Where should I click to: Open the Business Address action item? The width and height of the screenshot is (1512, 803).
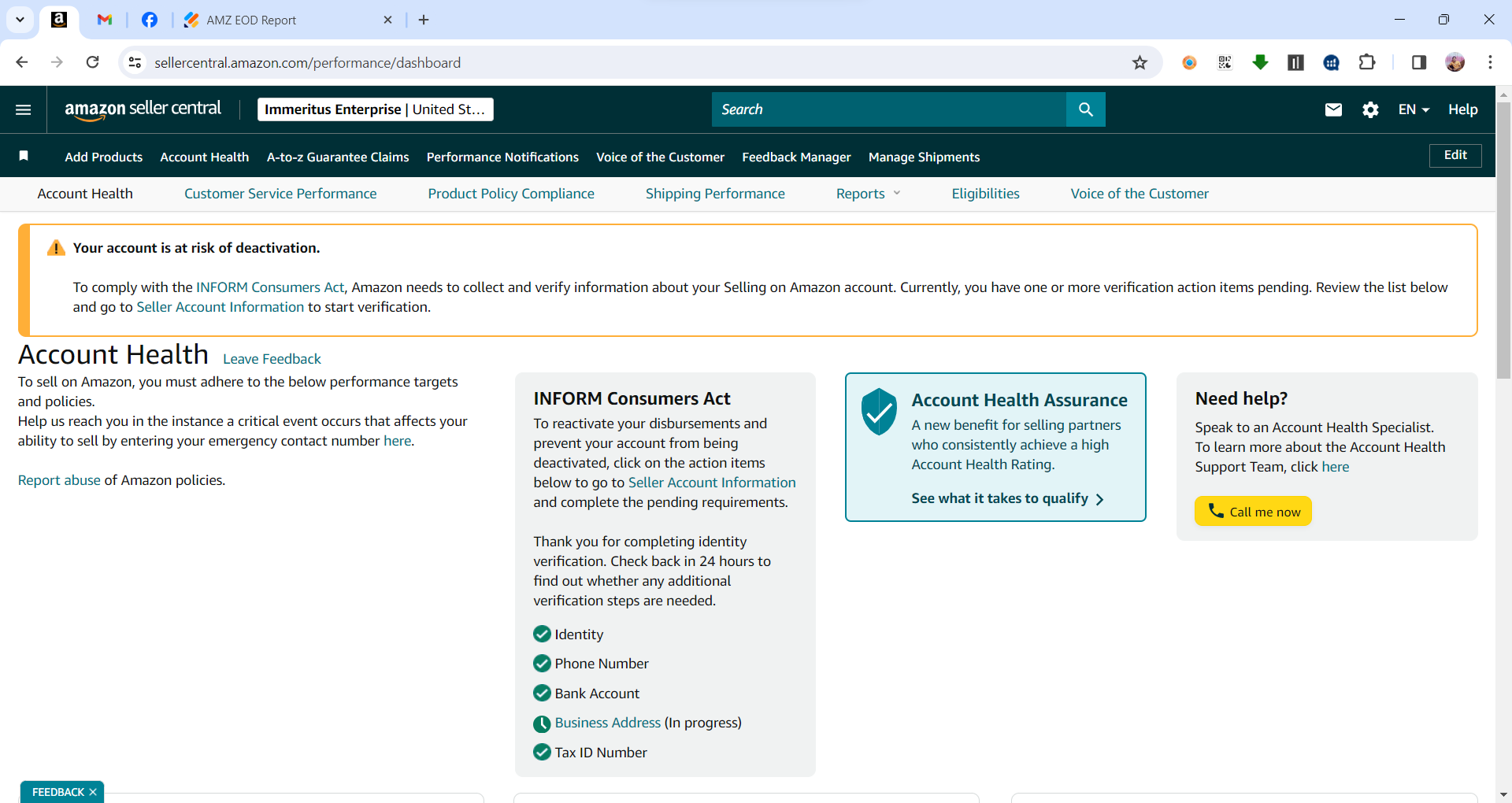tap(607, 723)
